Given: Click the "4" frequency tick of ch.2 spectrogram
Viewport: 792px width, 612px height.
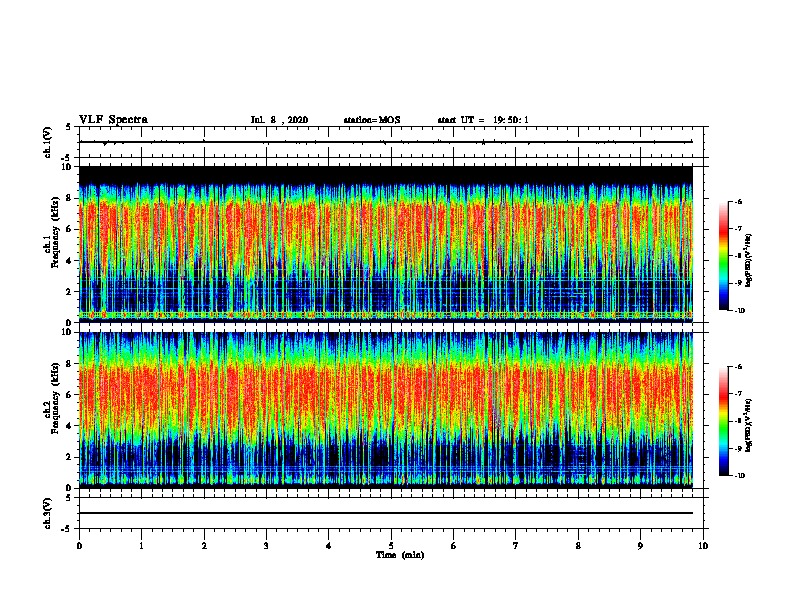Looking at the screenshot, I should (69, 426).
